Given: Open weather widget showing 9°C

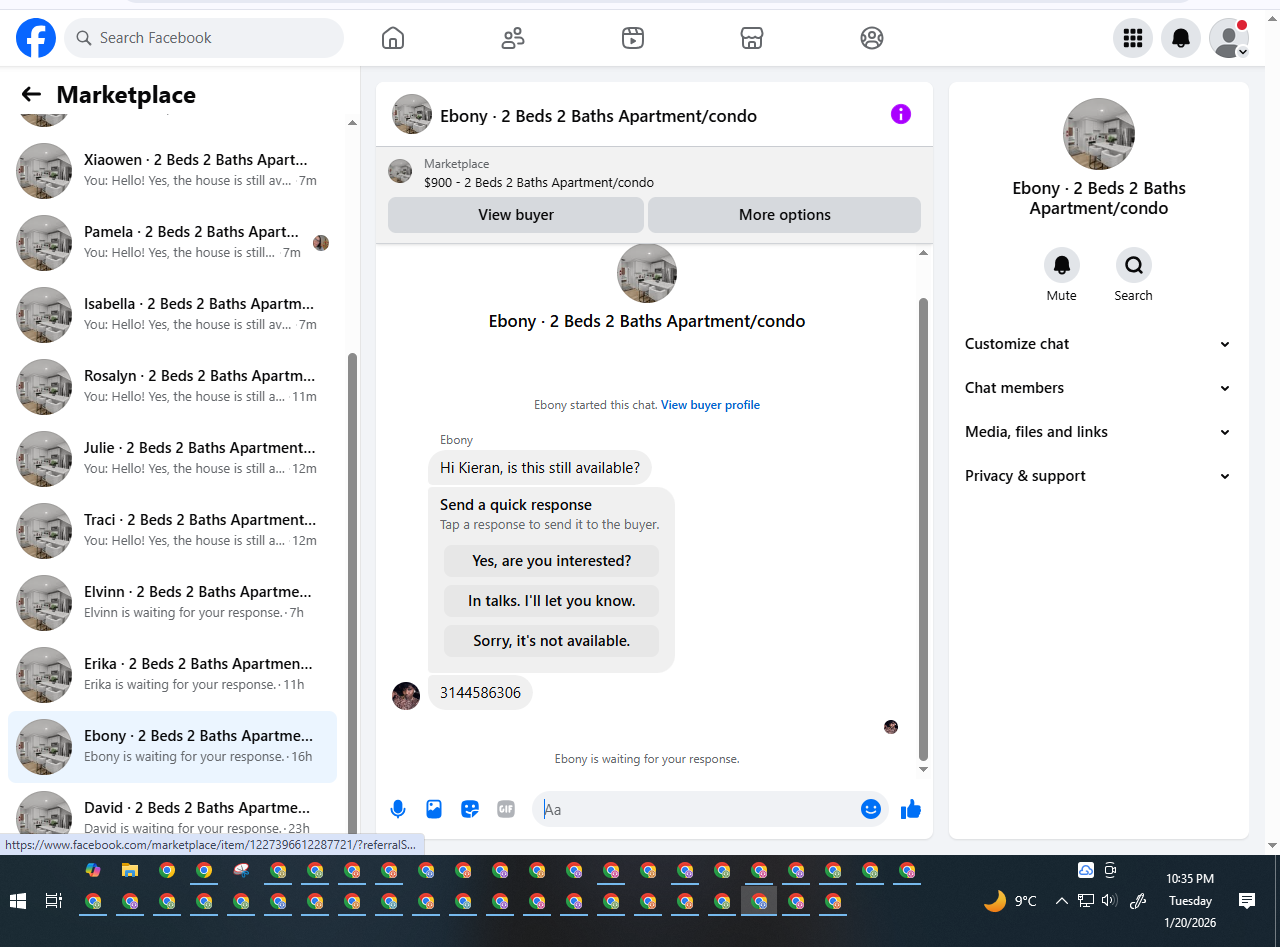Looking at the screenshot, I should [x=1011, y=901].
